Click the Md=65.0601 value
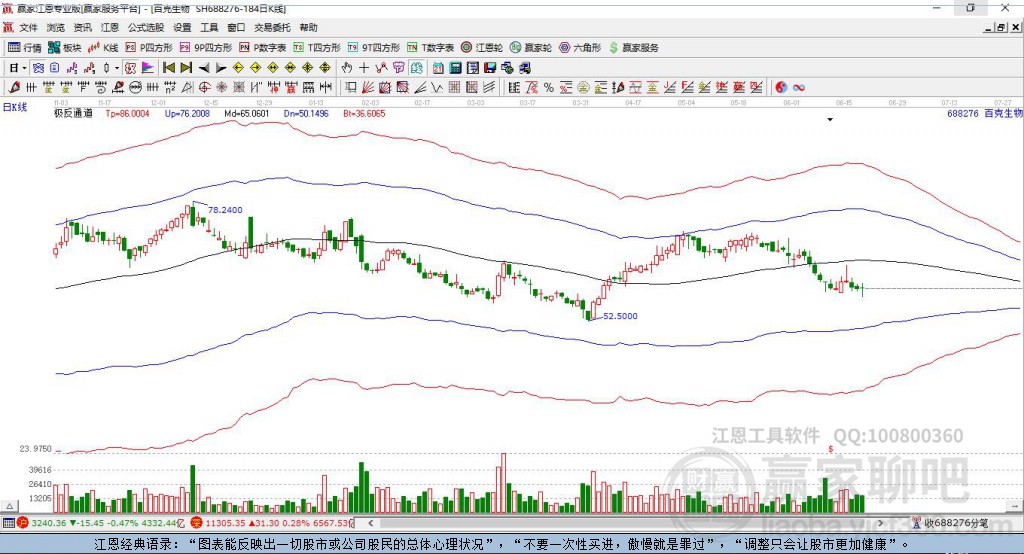 click(247, 113)
